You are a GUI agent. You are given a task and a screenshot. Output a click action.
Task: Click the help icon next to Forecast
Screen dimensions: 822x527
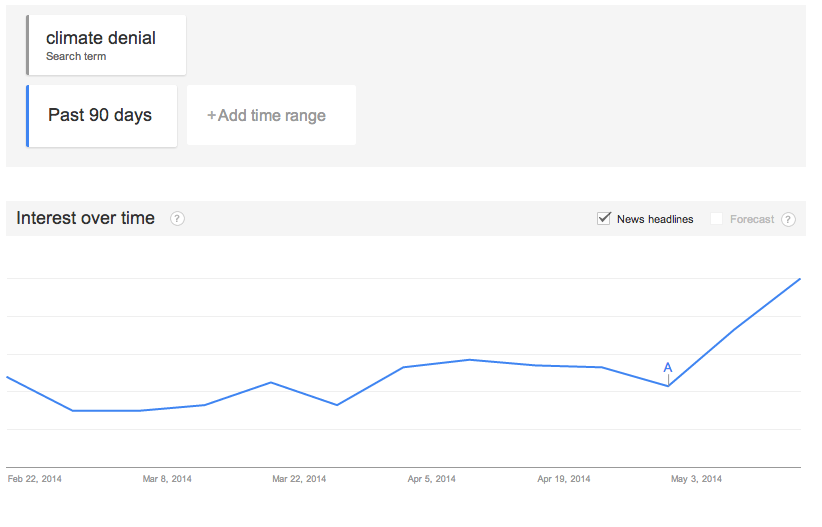788,219
